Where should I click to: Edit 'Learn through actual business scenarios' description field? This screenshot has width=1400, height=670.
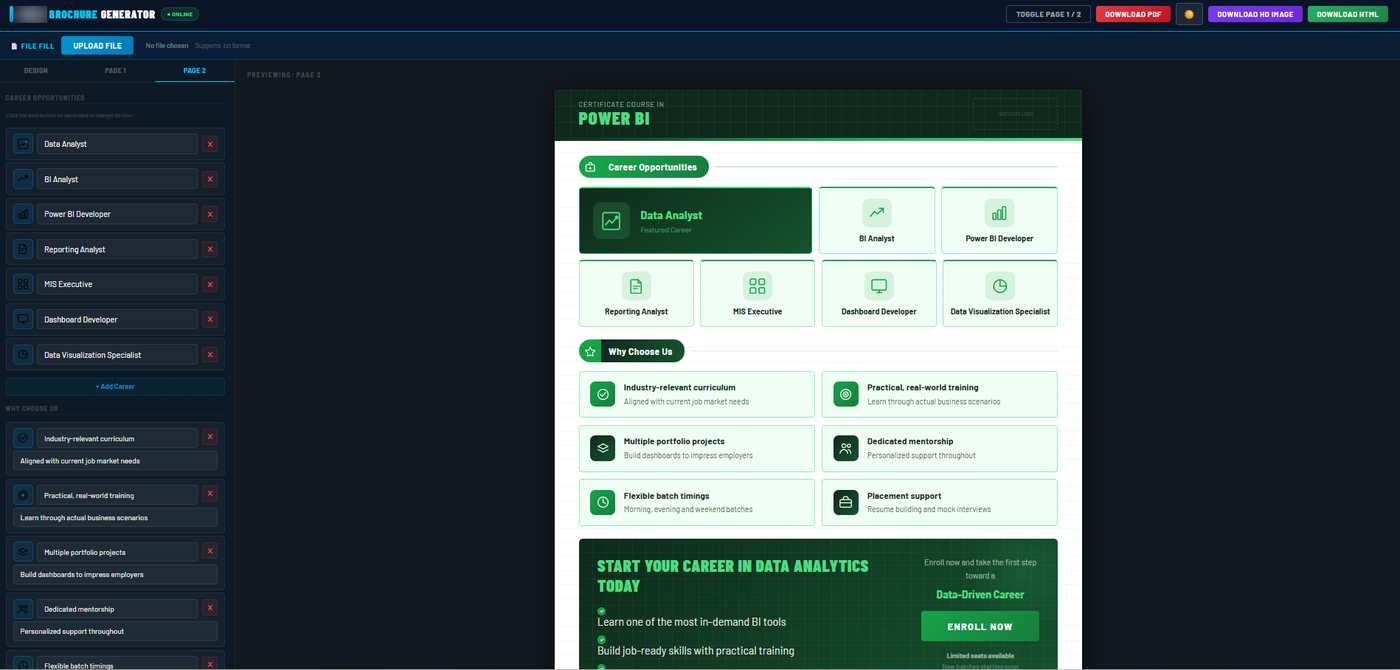click(x=115, y=518)
